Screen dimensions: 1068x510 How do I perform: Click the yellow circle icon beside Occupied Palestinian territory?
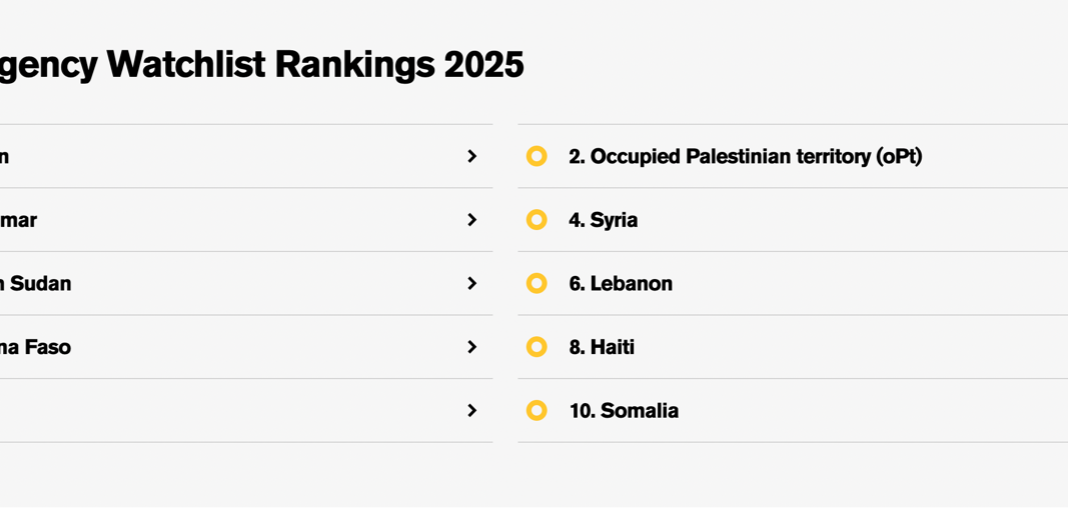537,156
